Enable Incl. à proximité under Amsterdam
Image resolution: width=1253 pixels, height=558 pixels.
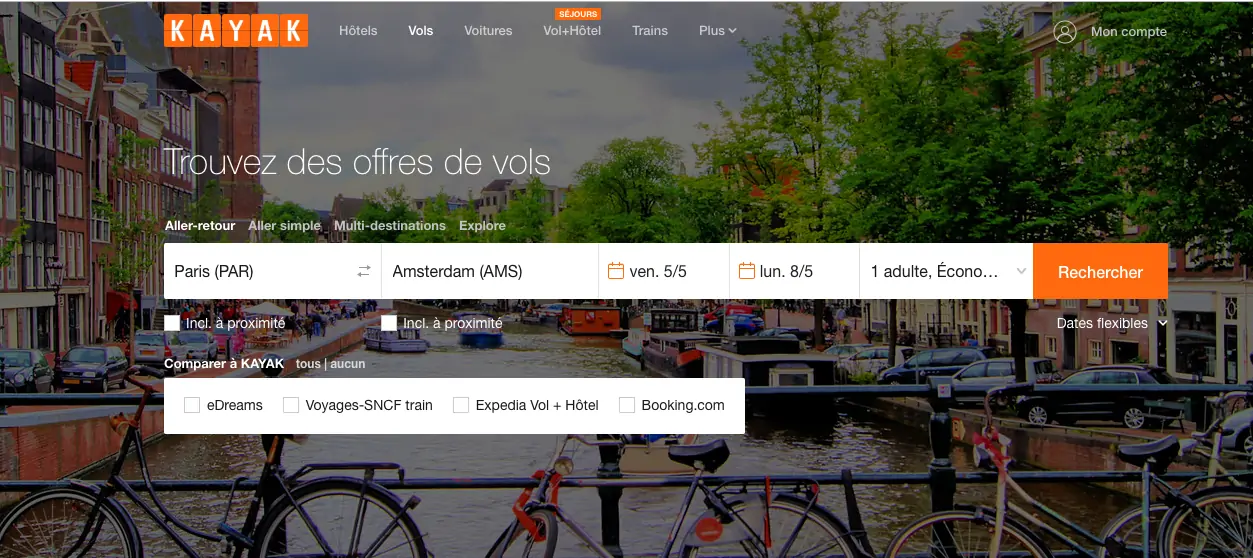pyautogui.click(x=389, y=323)
